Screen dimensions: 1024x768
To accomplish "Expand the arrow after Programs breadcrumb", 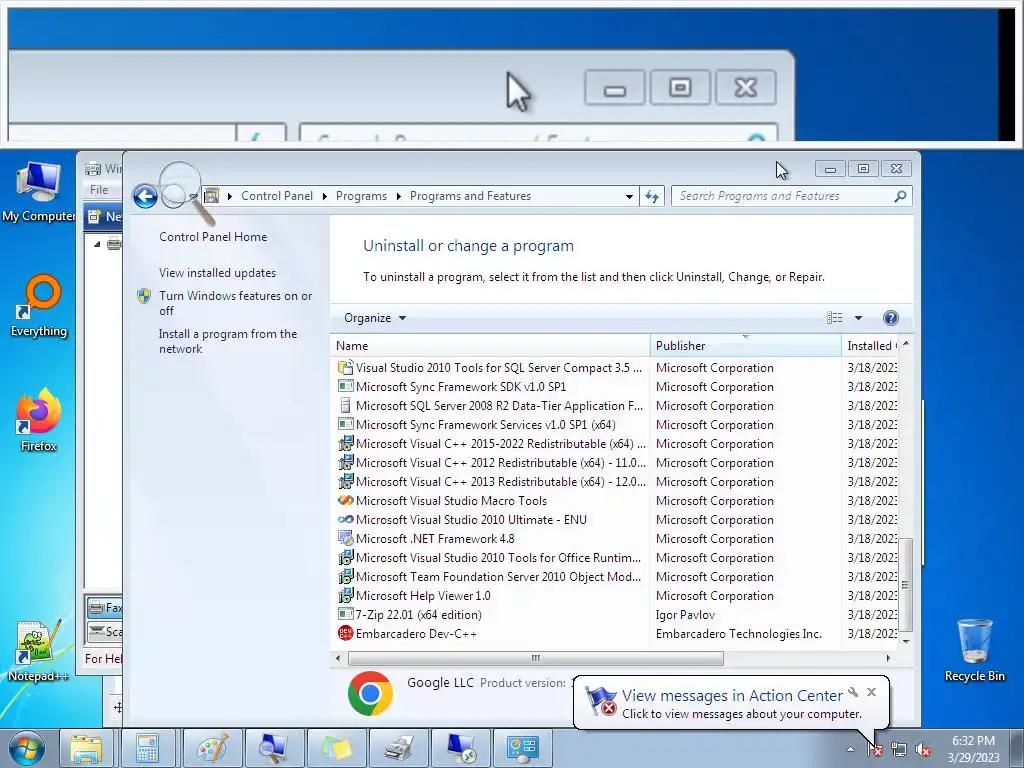I will (x=398, y=197).
